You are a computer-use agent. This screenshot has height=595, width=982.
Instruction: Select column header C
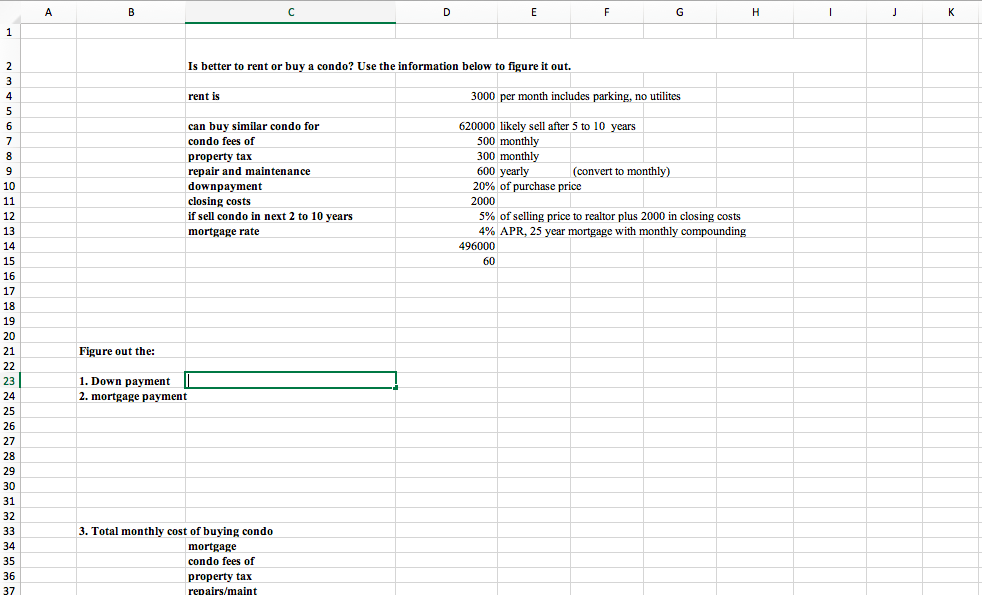290,11
